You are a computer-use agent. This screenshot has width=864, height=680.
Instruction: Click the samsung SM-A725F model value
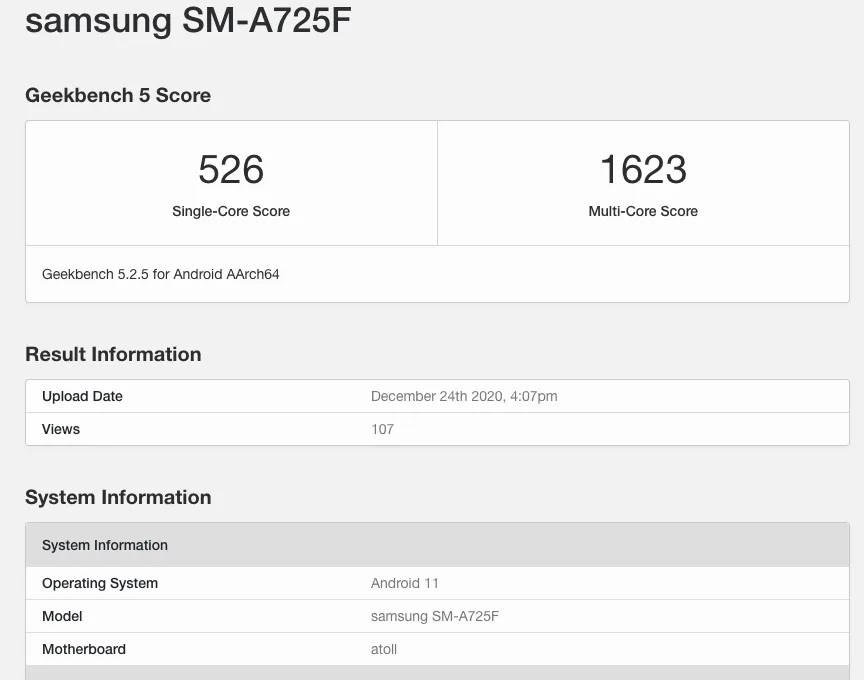coord(435,616)
